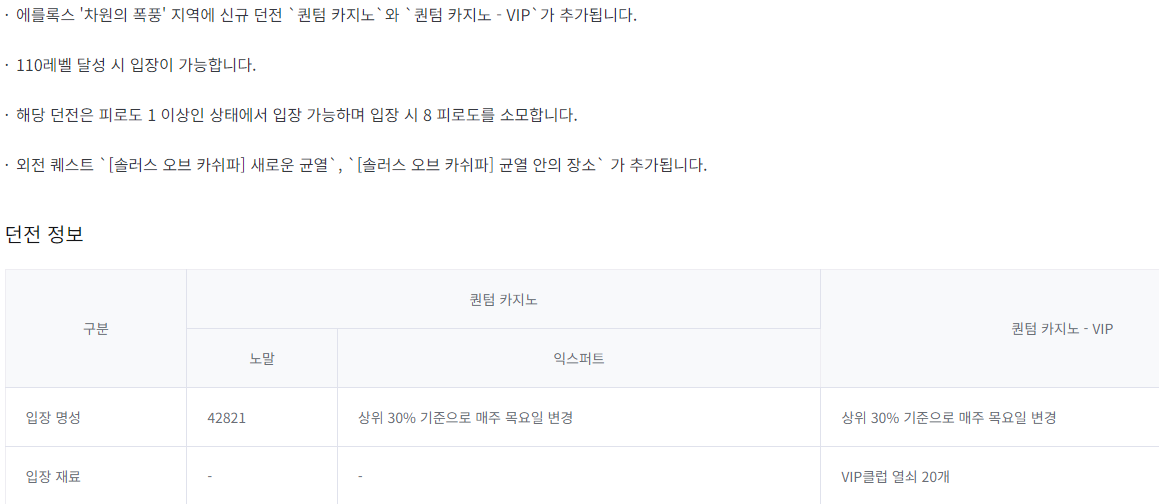The image size is (1159, 504).
Task: Click the '입장 명성' row label
Action: [x=53, y=417]
